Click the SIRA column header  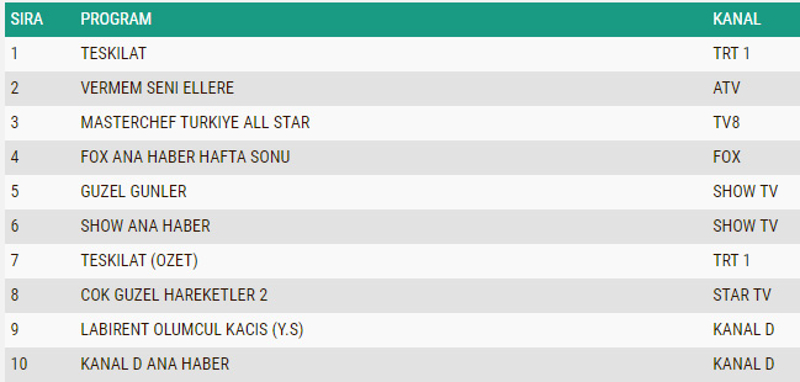point(27,19)
